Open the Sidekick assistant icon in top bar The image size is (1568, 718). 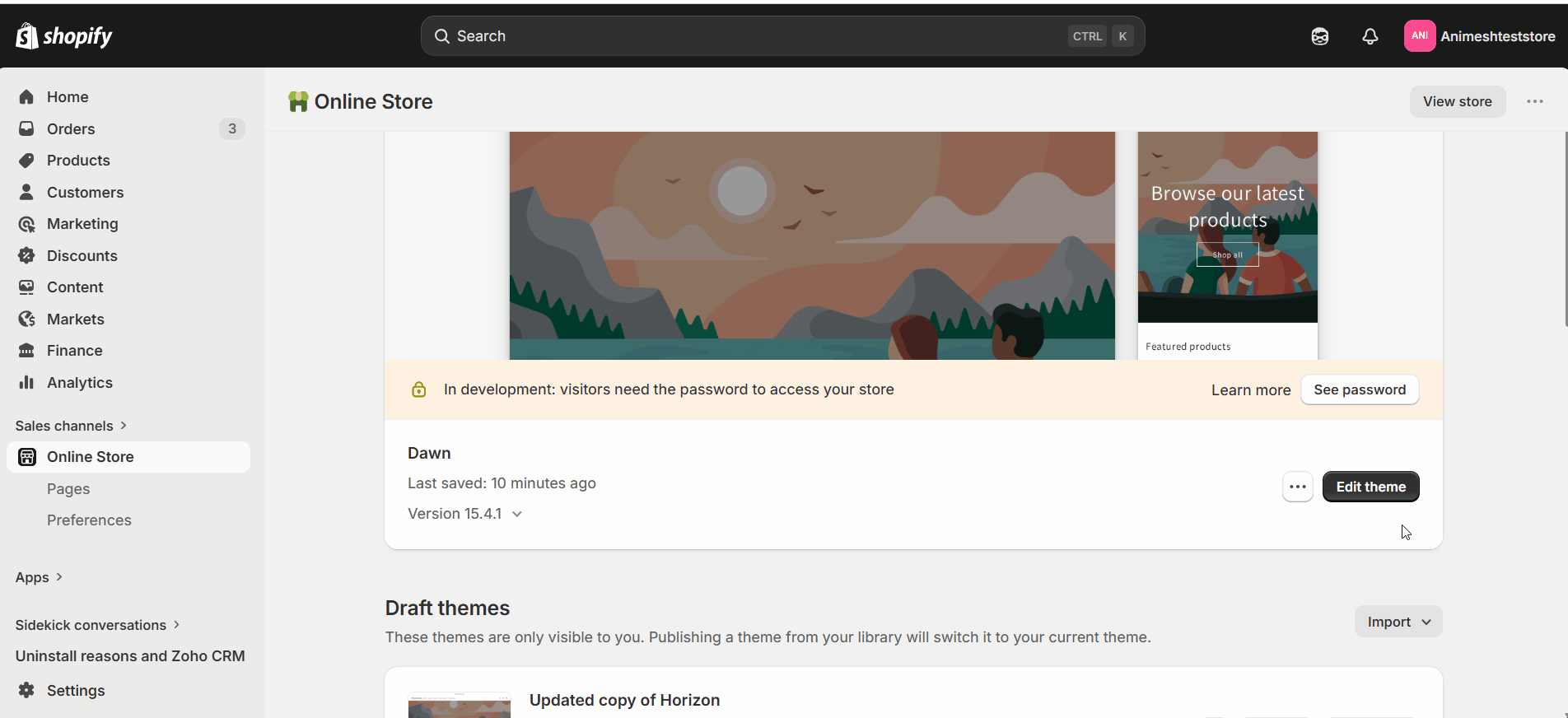1320,36
